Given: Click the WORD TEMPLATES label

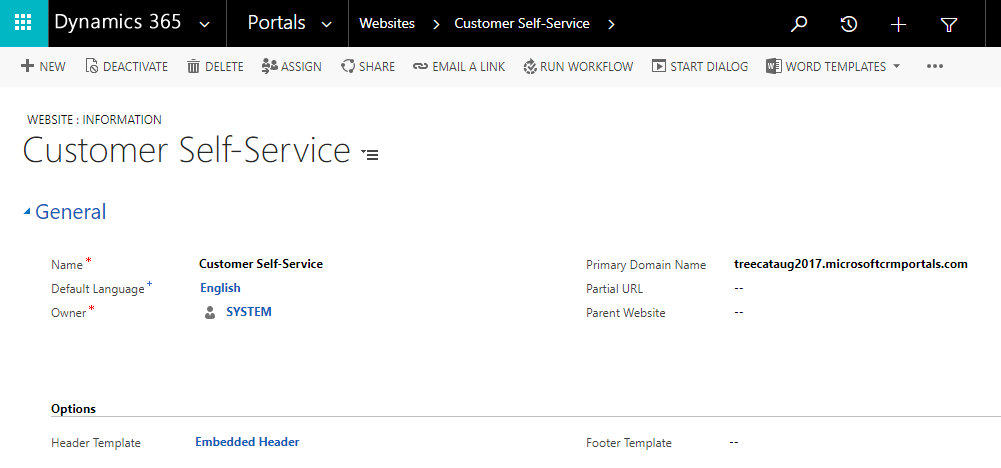Looking at the screenshot, I should tap(836, 66).
